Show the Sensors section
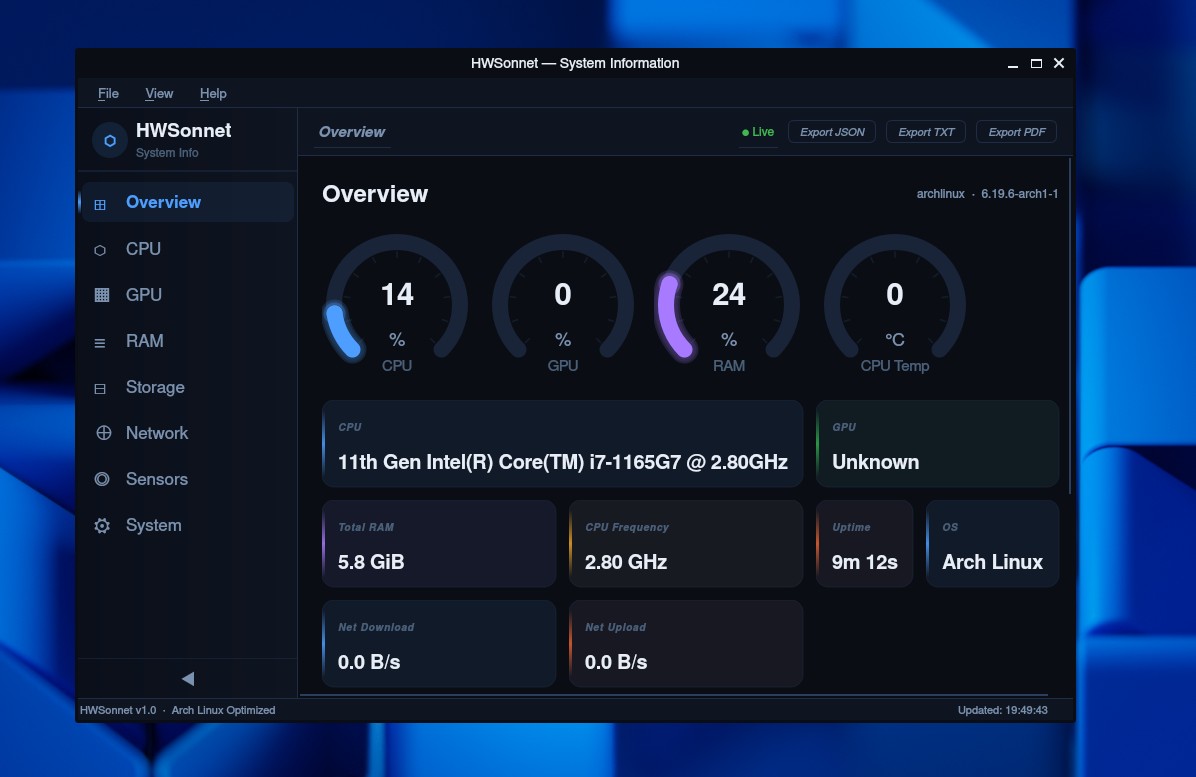Screen dimensions: 1196x777 (188, 479)
